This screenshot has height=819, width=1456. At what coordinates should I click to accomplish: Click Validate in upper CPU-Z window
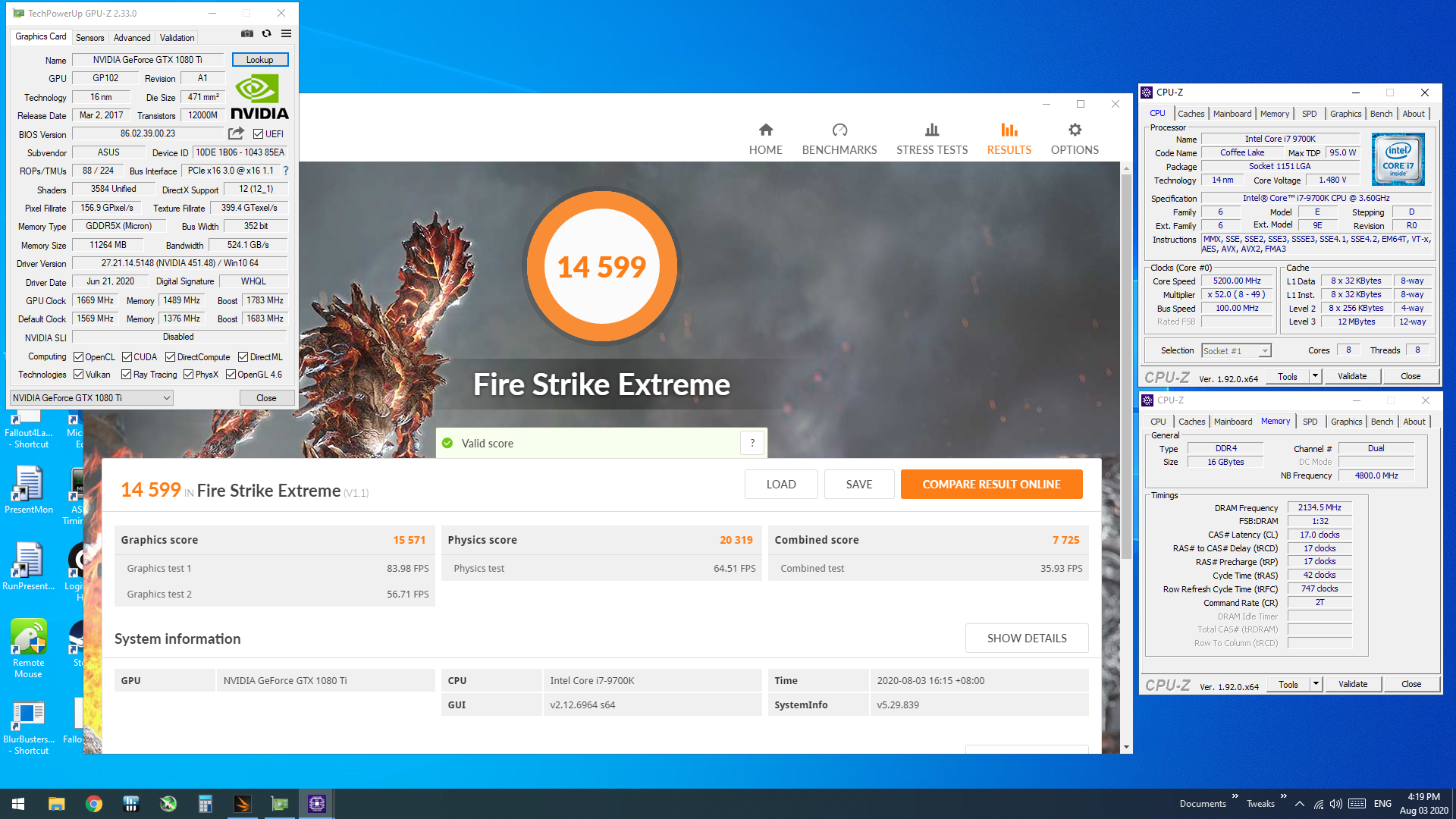[x=1352, y=376]
